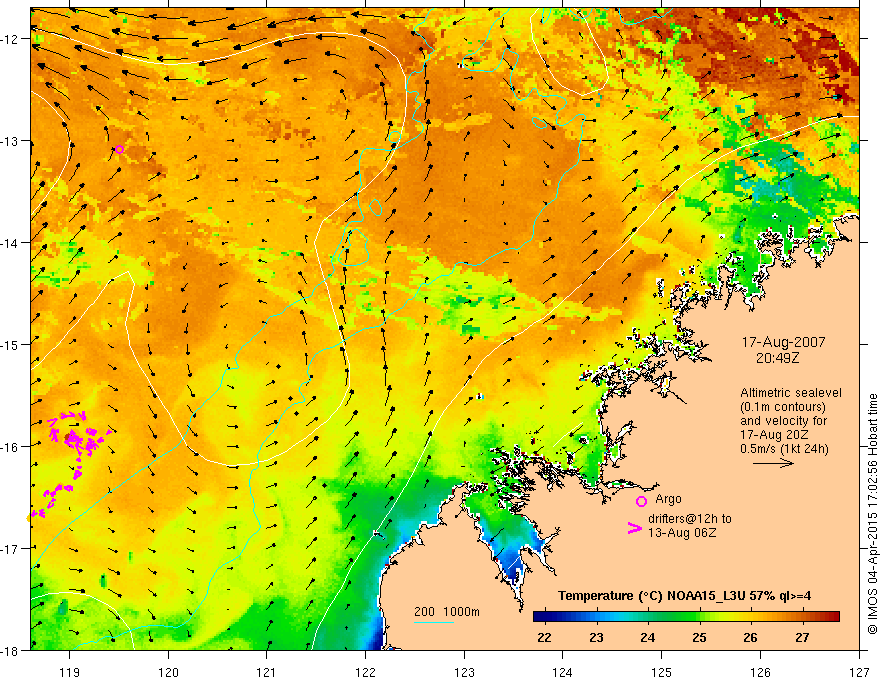Click the latitude axis label -17
Image resolution: width=880 pixels, height=680 pixels.
[x=11, y=549]
